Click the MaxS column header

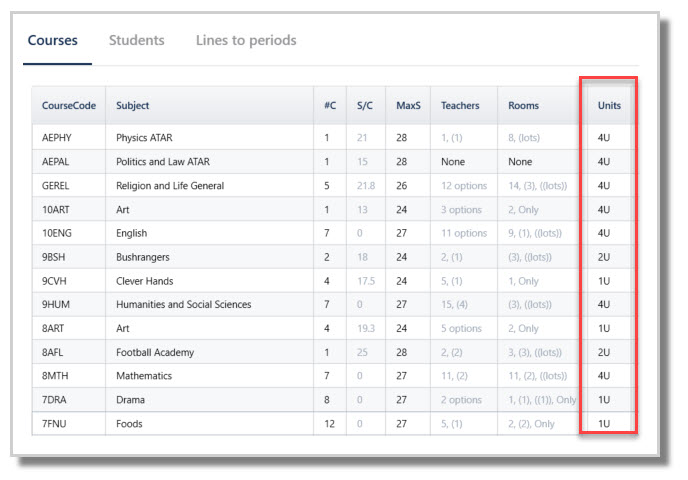click(408, 106)
